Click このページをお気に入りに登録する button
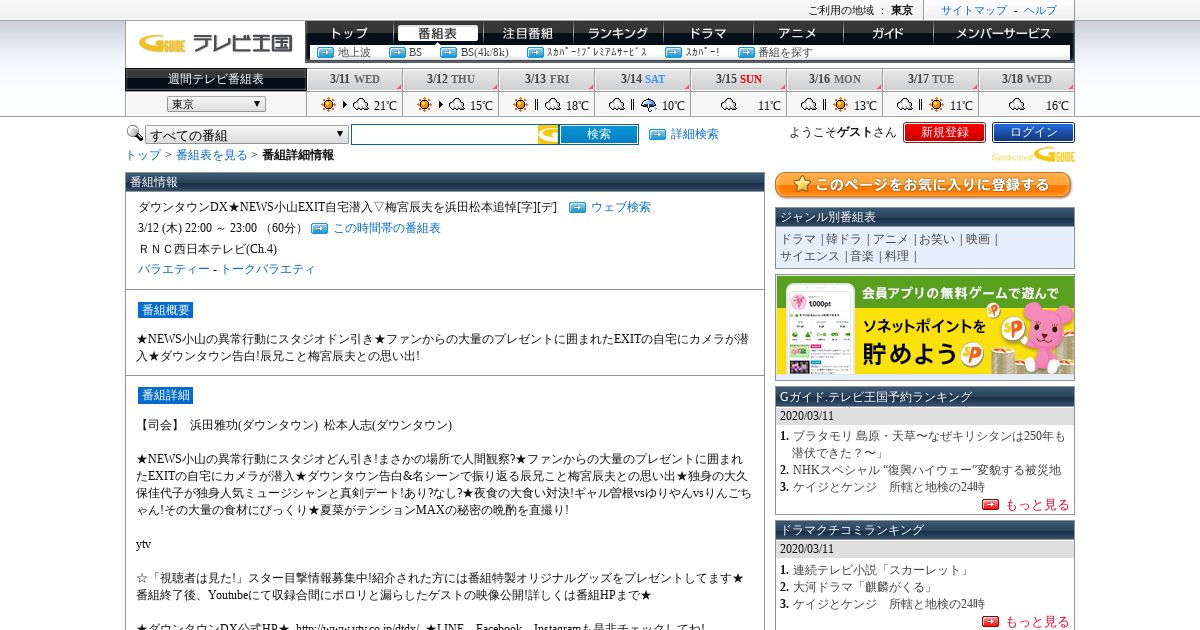 click(x=923, y=185)
